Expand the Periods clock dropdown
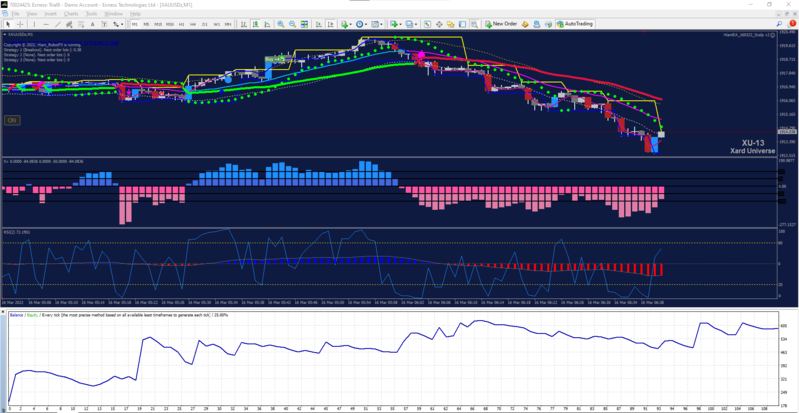 point(366,24)
